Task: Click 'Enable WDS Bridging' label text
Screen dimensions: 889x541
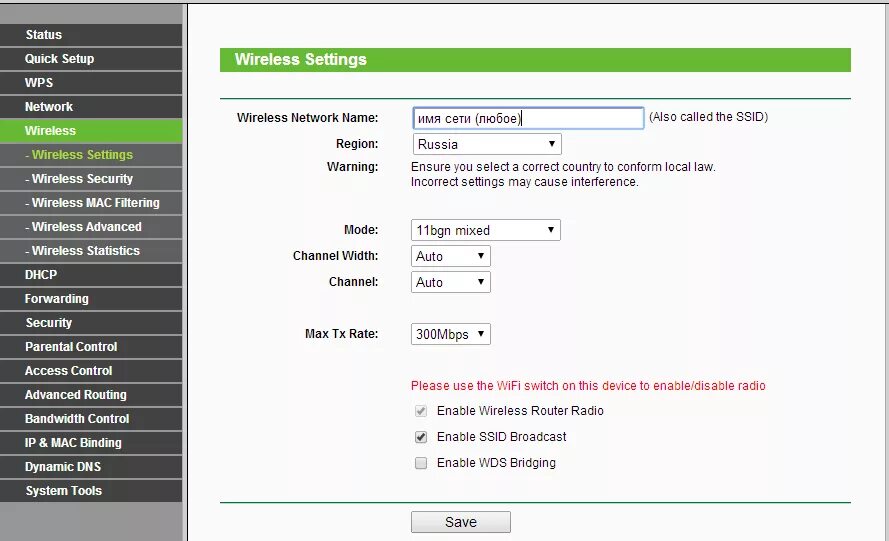Action: (x=496, y=463)
